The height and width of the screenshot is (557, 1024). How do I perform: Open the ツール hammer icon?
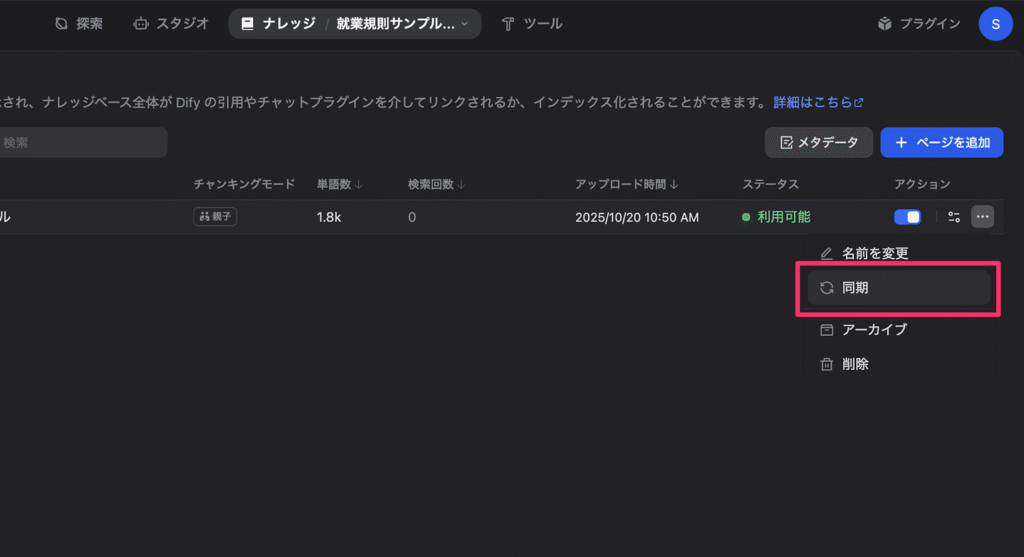pyautogui.click(x=508, y=23)
